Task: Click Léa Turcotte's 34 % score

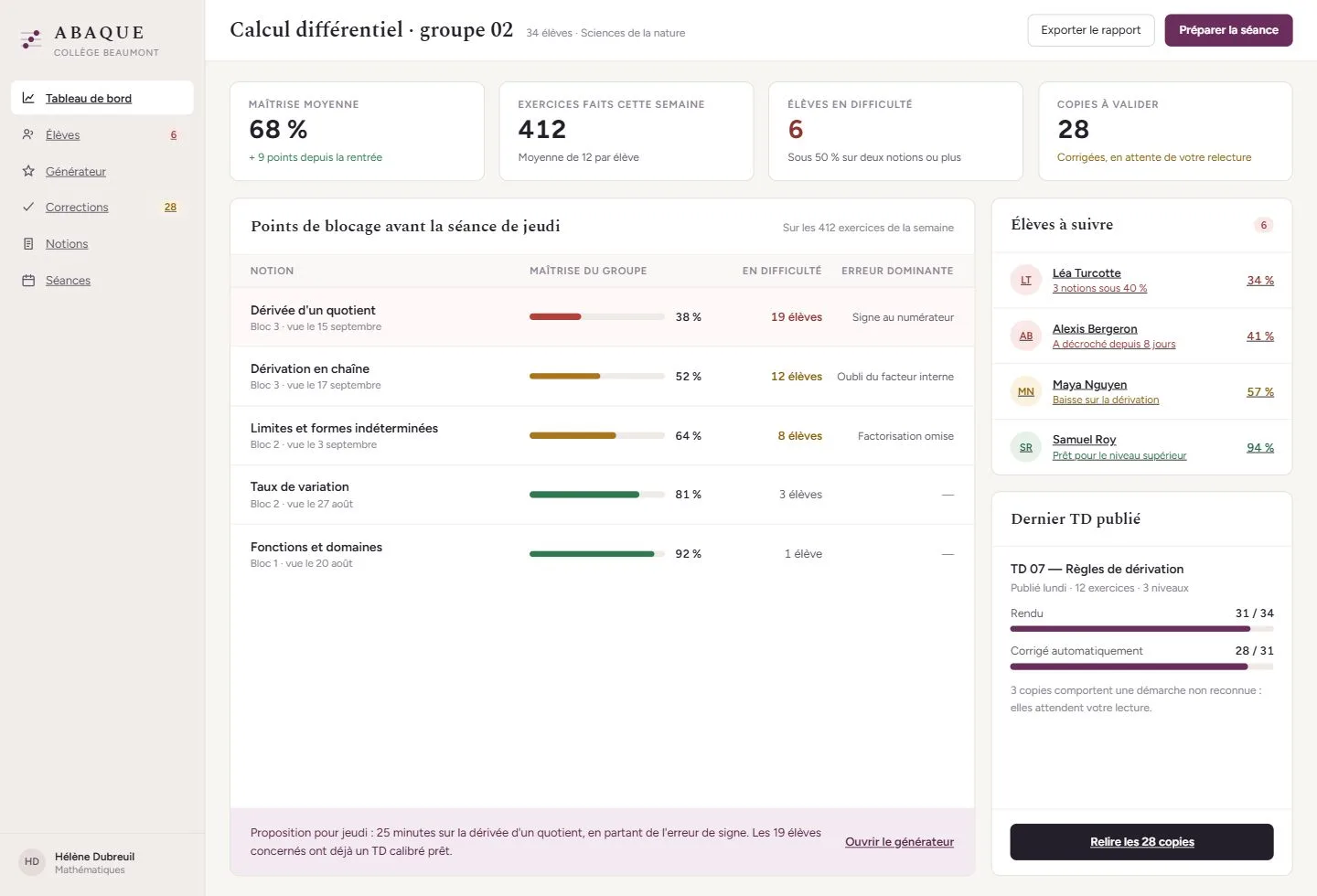Action: pyautogui.click(x=1260, y=280)
